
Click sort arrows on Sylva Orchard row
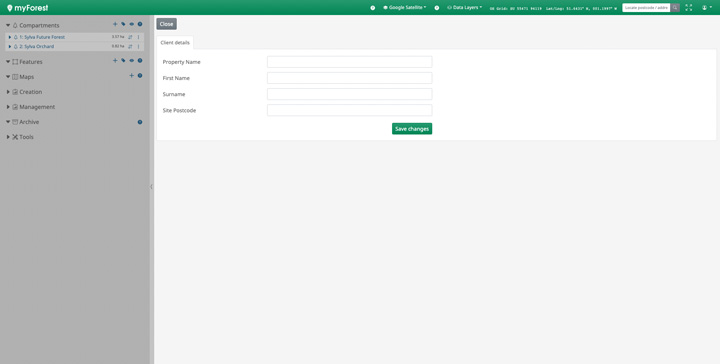pyautogui.click(x=130, y=46)
